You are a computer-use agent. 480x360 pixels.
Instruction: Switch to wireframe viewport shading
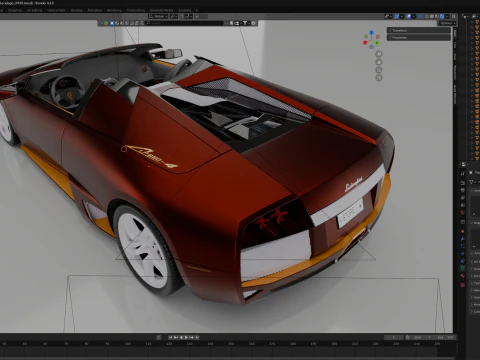[x=427, y=16]
